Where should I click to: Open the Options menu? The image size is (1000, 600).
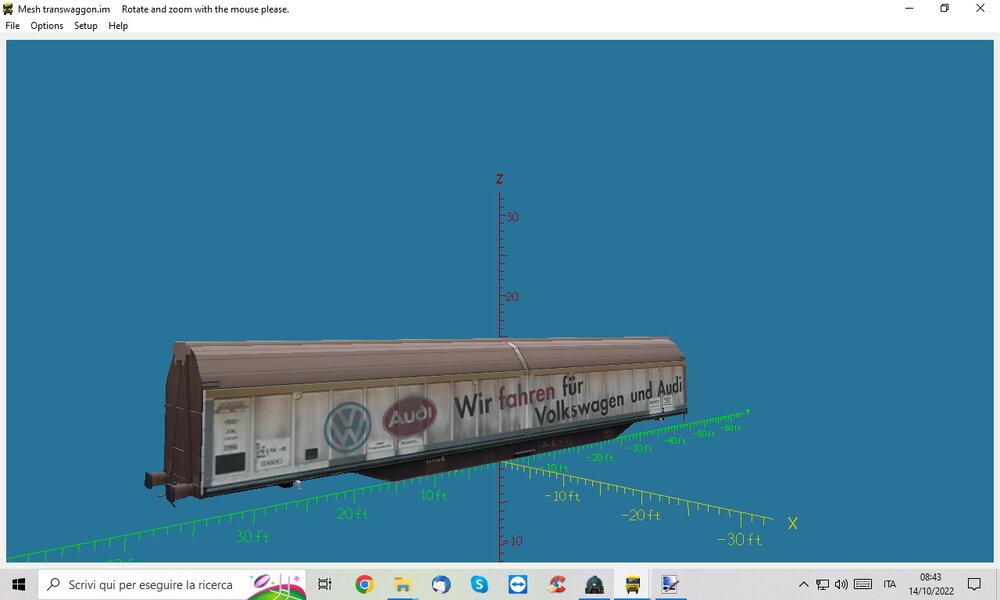47,26
